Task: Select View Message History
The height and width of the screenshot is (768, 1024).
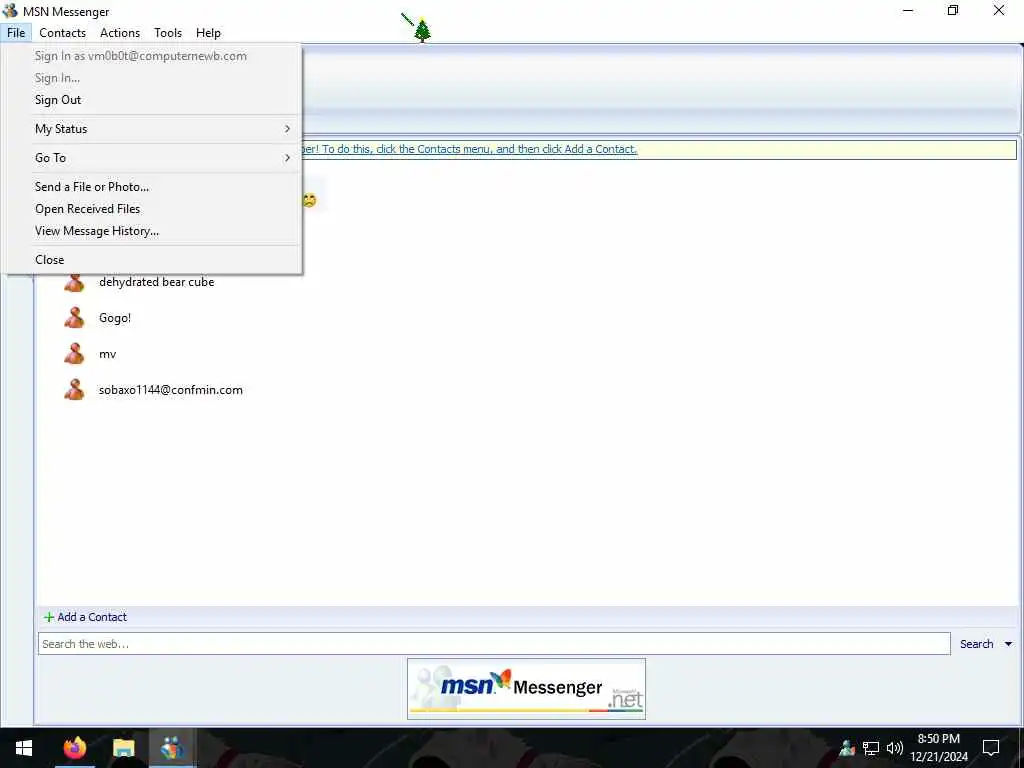Action: (152, 231)
